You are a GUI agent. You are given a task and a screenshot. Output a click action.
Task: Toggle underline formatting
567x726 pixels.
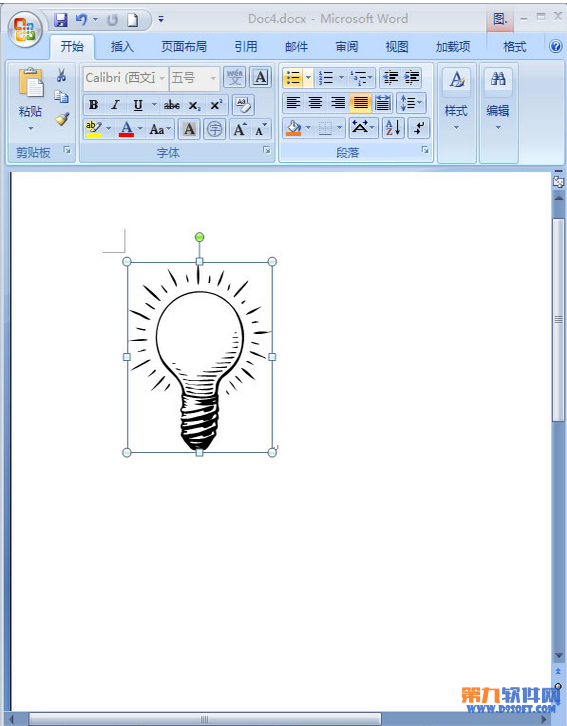[137, 105]
